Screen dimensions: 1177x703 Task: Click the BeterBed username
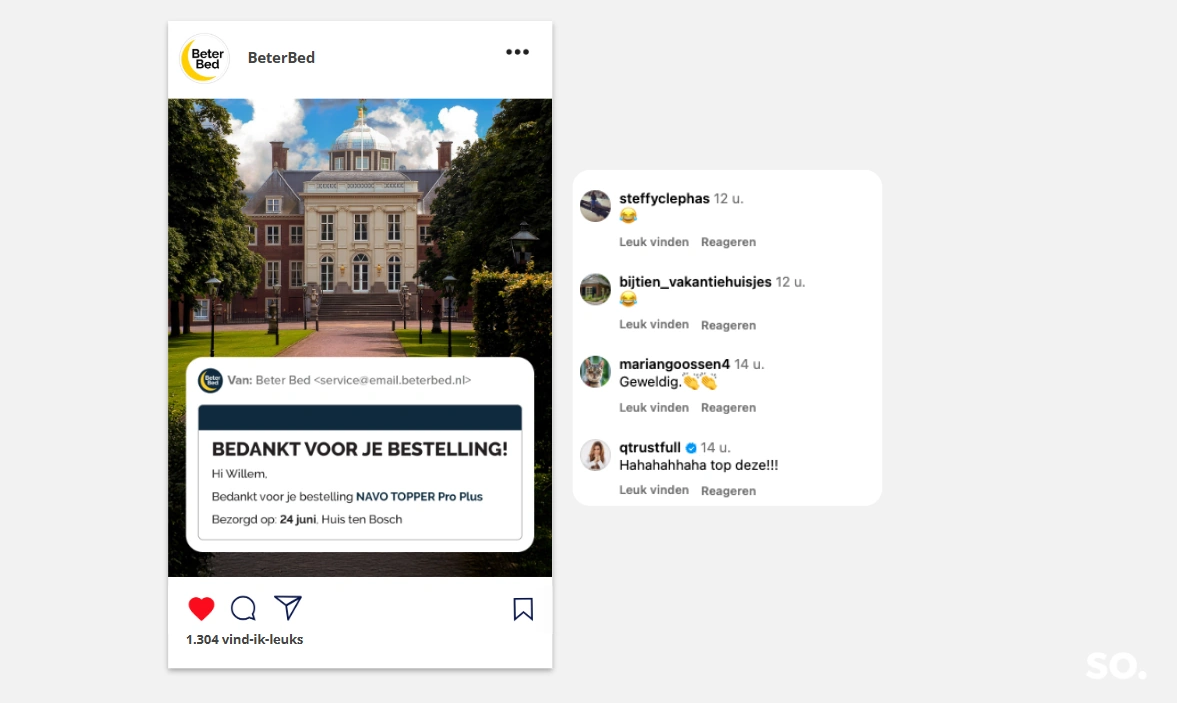point(281,58)
